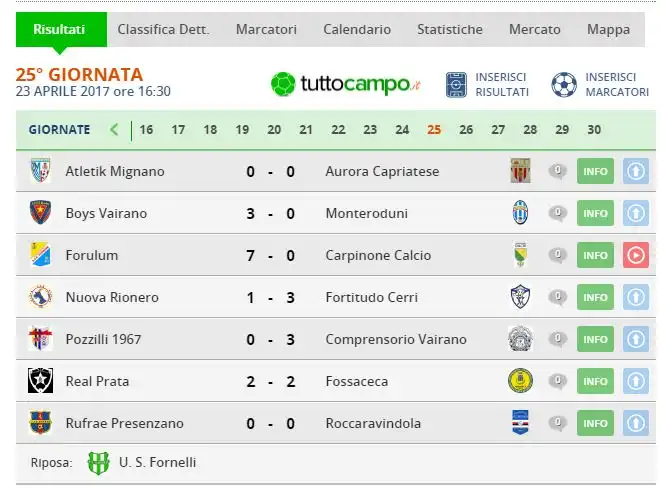Click comment bubble for Pozzilli 1967 match
This screenshot has height=488, width=661.
(557, 339)
